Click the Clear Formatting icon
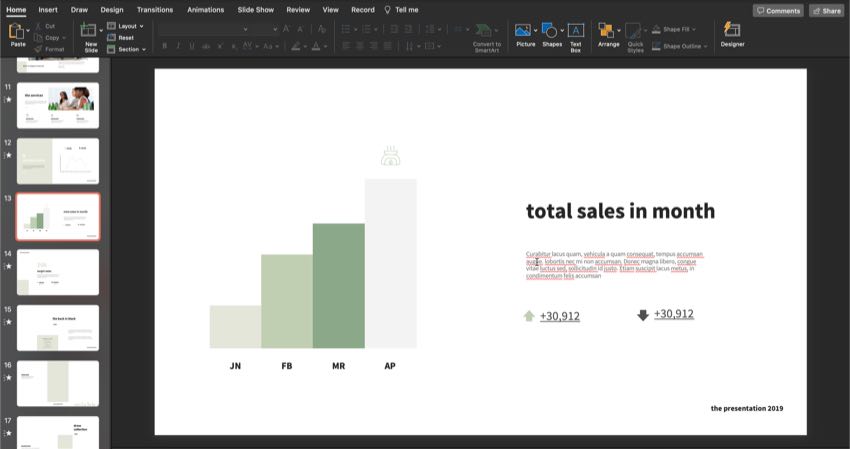Viewport: 850px width, 449px height. [322, 29]
